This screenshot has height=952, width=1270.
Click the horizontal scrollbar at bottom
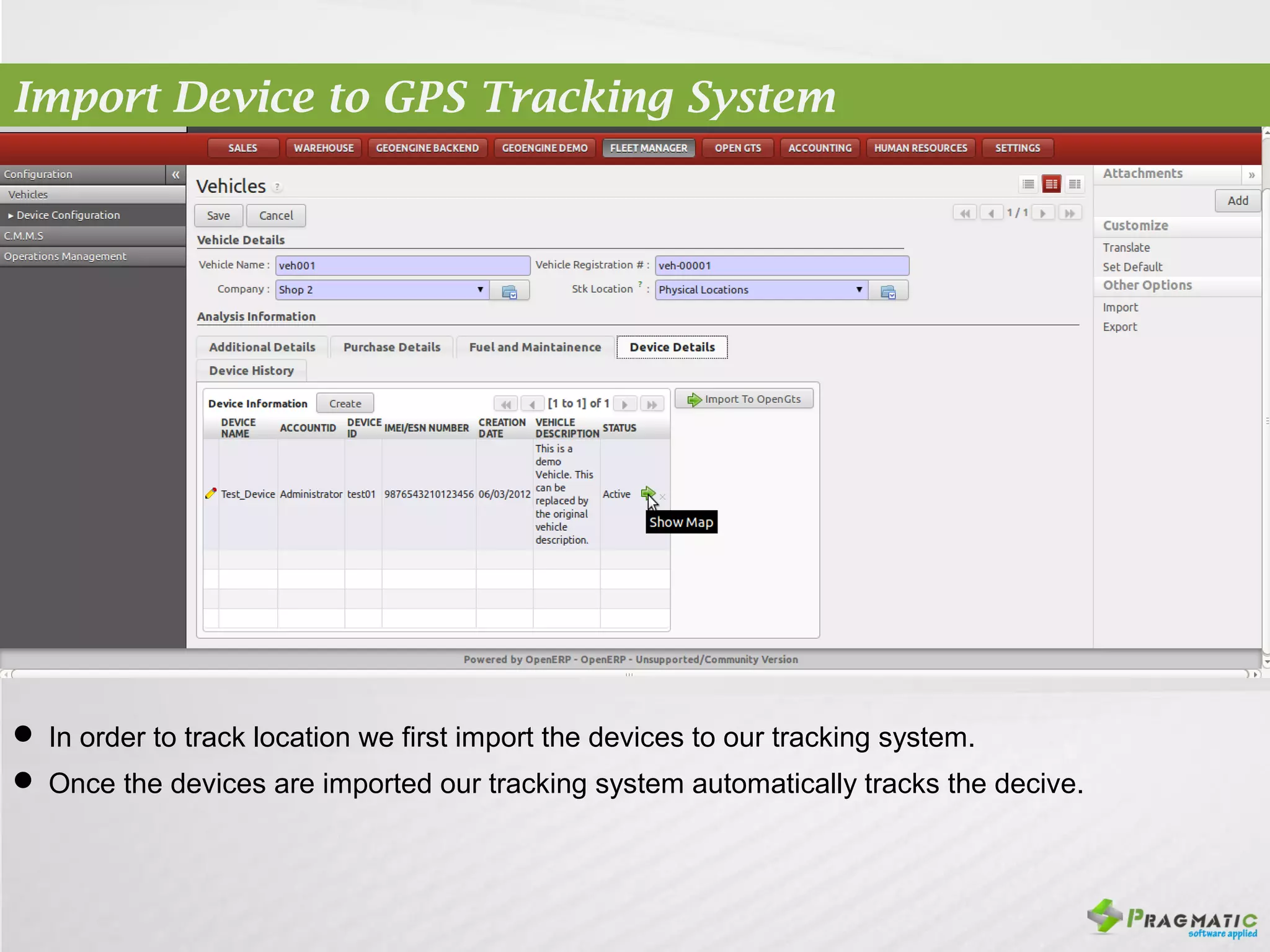[629, 674]
